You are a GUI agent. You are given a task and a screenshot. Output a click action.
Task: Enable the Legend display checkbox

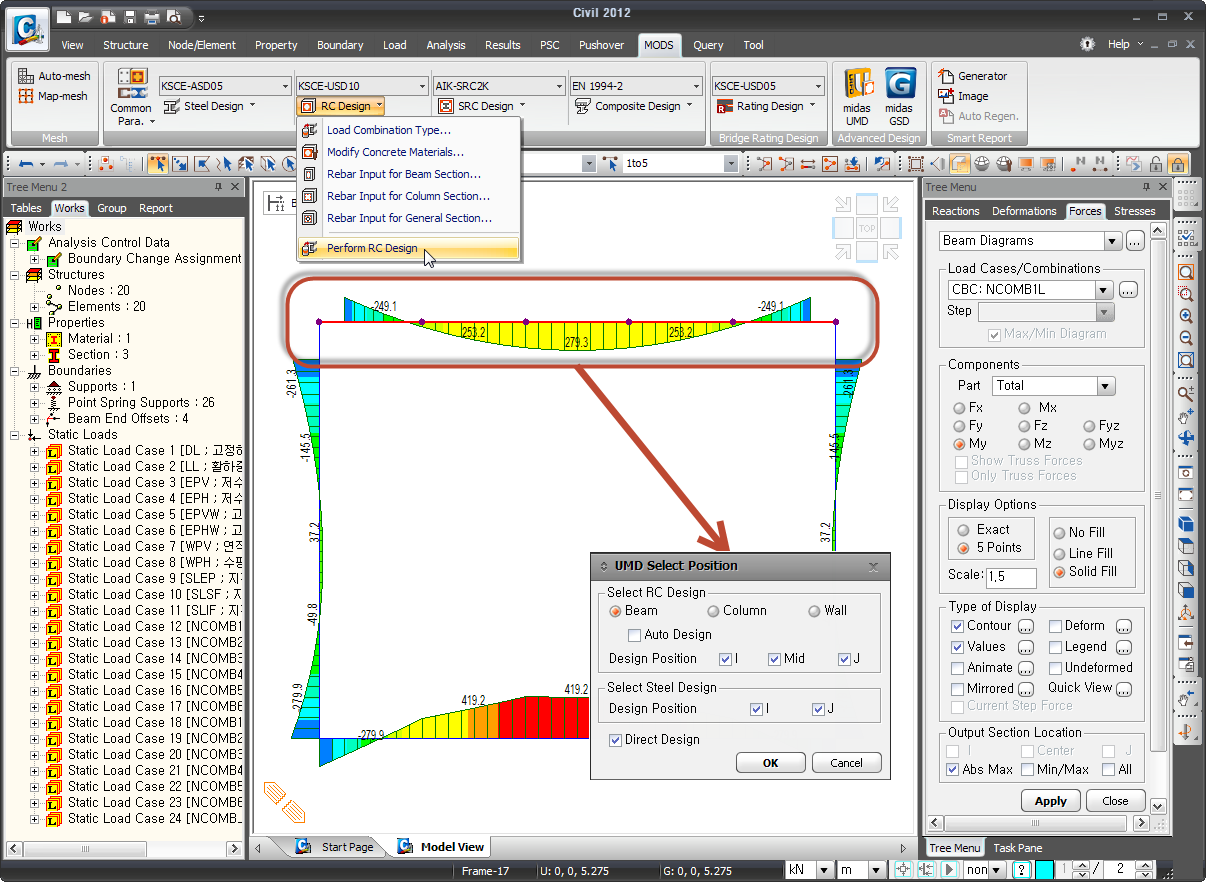tap(1054, 647)
